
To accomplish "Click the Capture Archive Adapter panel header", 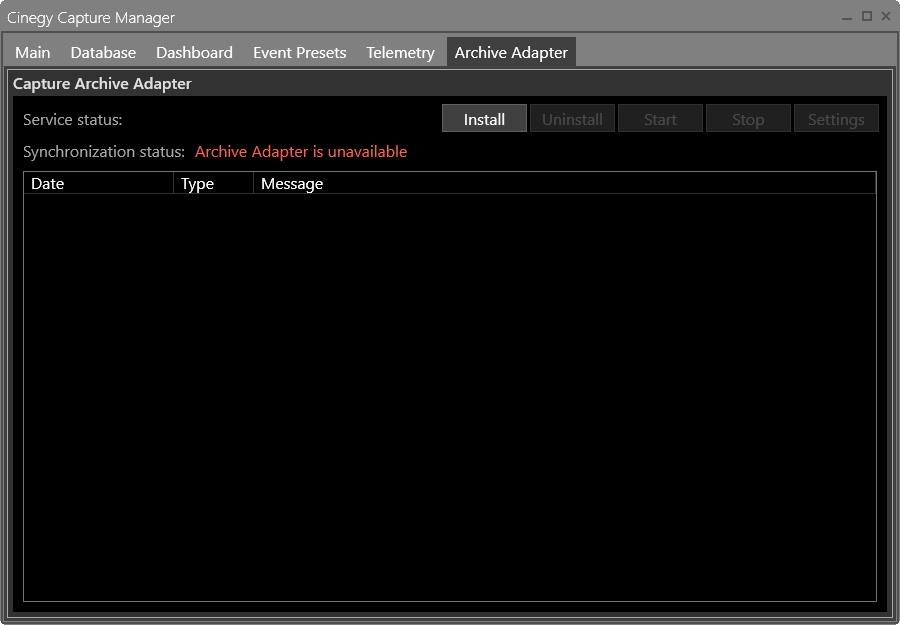I will 101,84.
